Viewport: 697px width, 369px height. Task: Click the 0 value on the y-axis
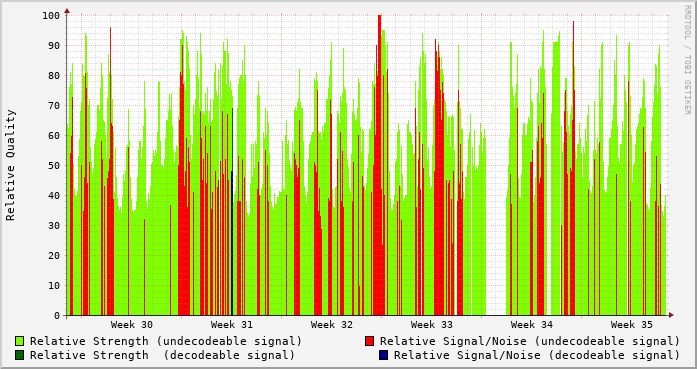pos(57,316)
